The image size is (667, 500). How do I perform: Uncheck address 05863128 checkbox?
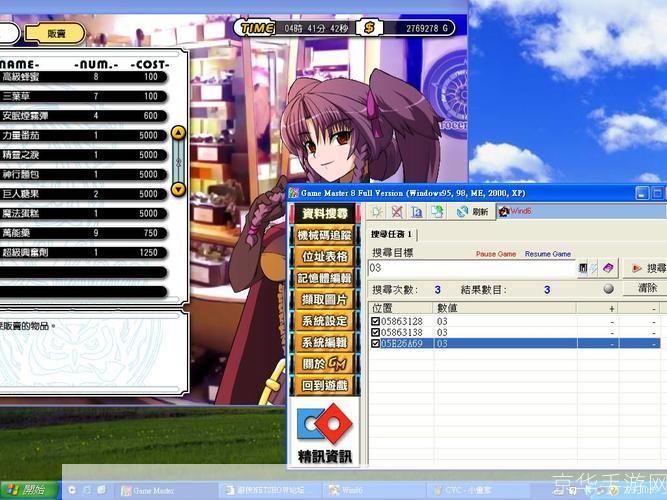375,321
